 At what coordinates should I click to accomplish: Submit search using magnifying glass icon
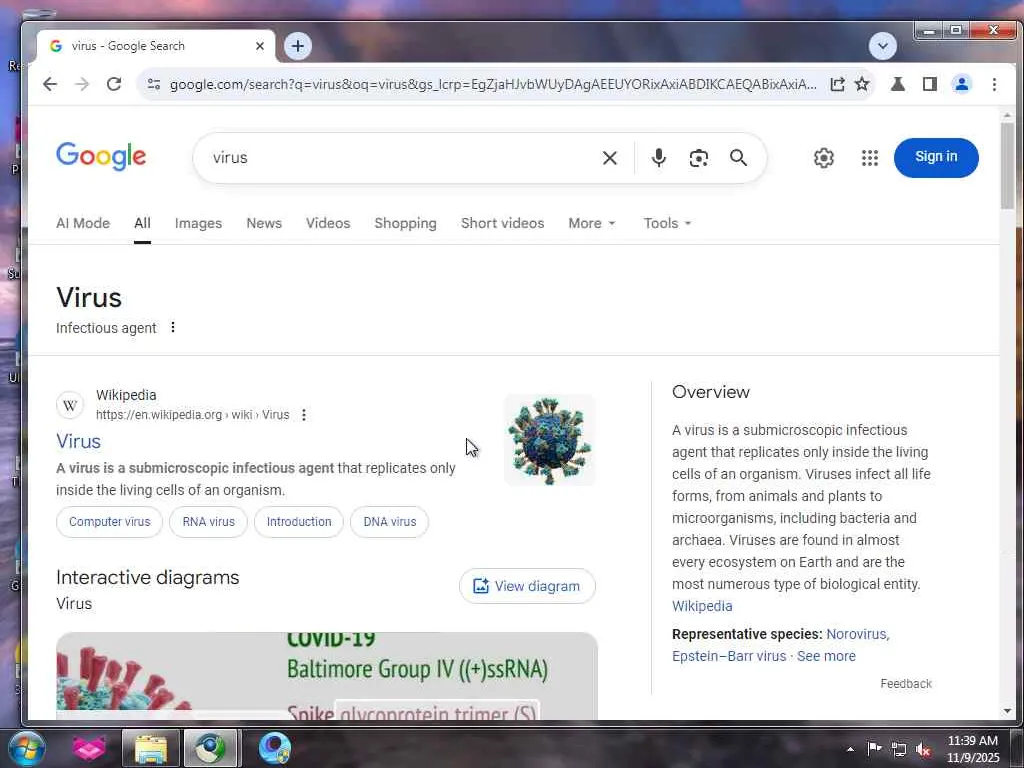(x=738, y=158)
